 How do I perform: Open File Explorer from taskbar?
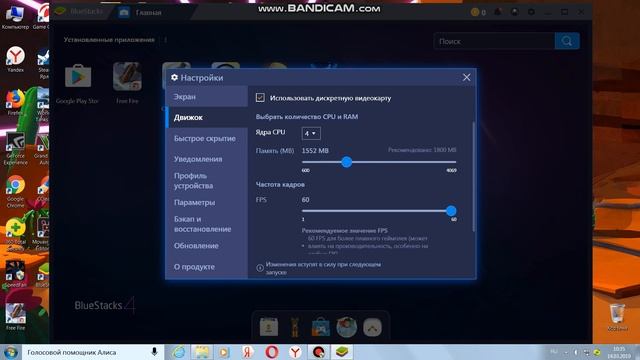point(202,352)
